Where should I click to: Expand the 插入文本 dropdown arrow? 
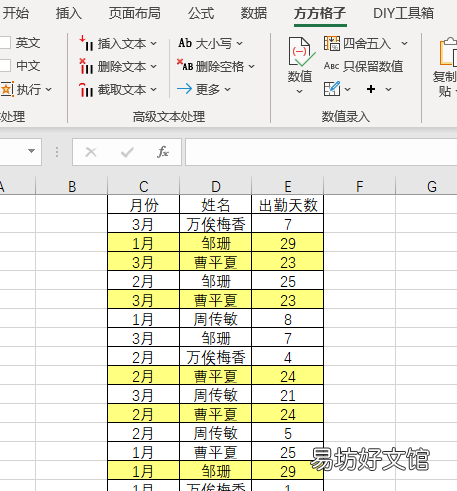tap(153, 43)
